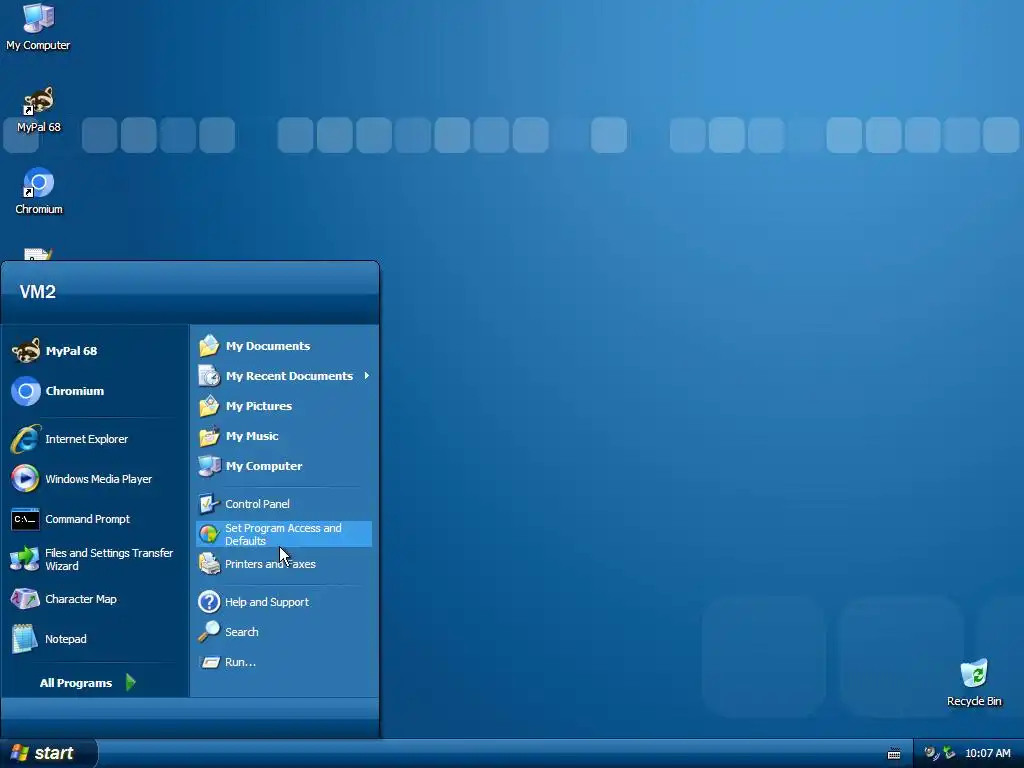Click My Computer icon in Start menu
Viewport: 1024px width, 768px height.
point(209,466)
